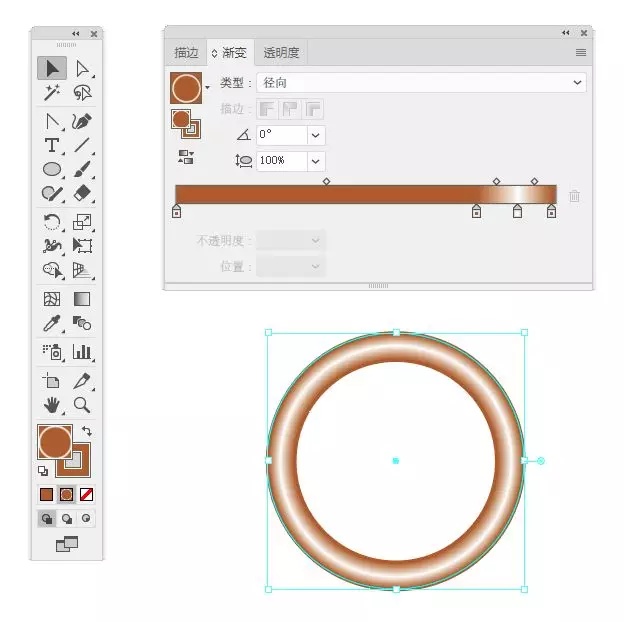624x622 pixels.
Task: Delete gradient stop trash icon
Action: [574, 196]
